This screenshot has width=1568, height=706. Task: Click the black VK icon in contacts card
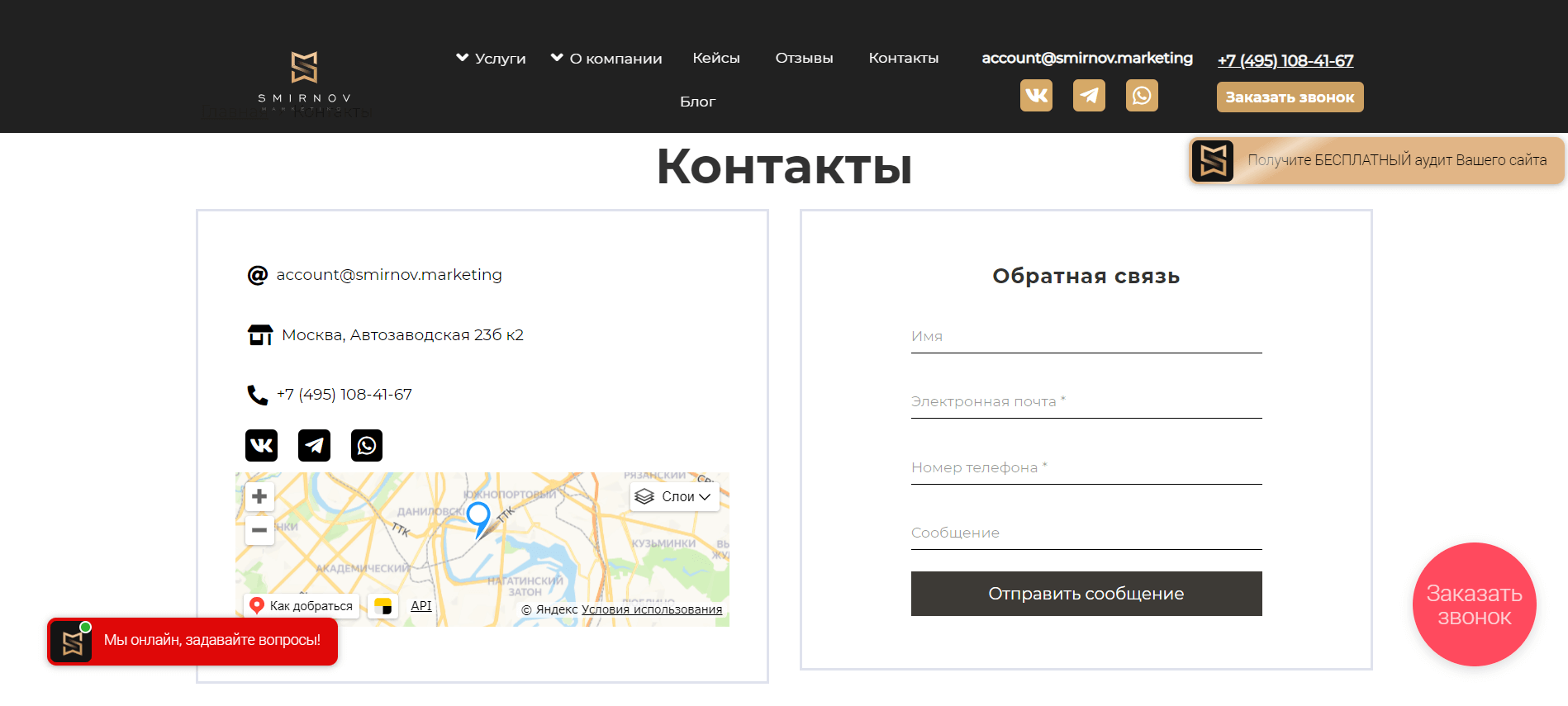(261, 446)
